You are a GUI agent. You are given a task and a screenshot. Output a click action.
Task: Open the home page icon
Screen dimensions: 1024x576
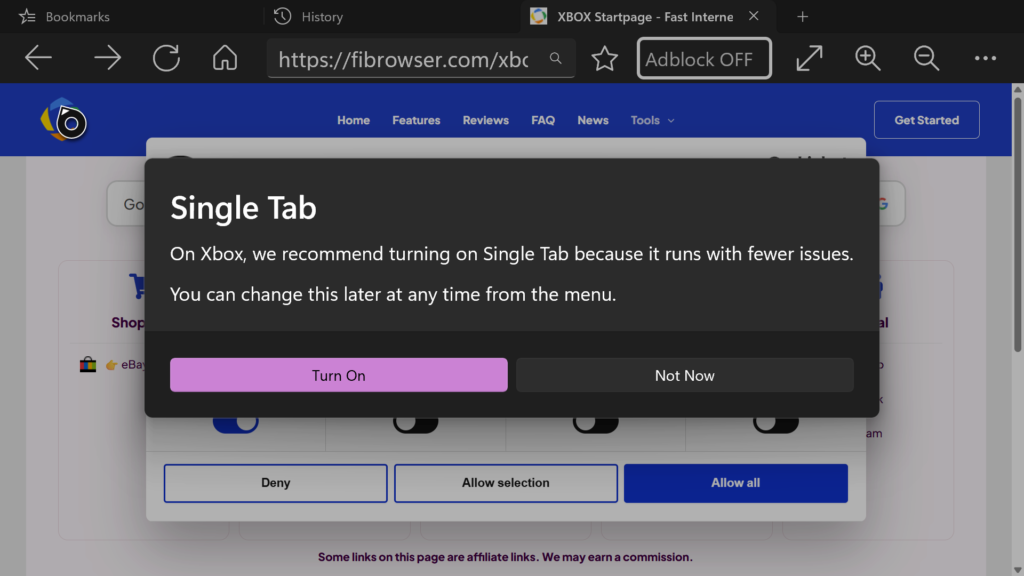click(225, 58)
